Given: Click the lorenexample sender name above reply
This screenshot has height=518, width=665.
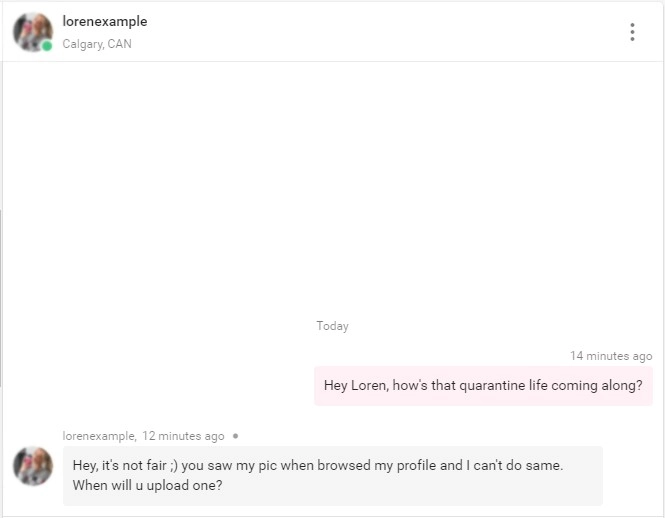Looking at the screenshot, I should point(98,436).
